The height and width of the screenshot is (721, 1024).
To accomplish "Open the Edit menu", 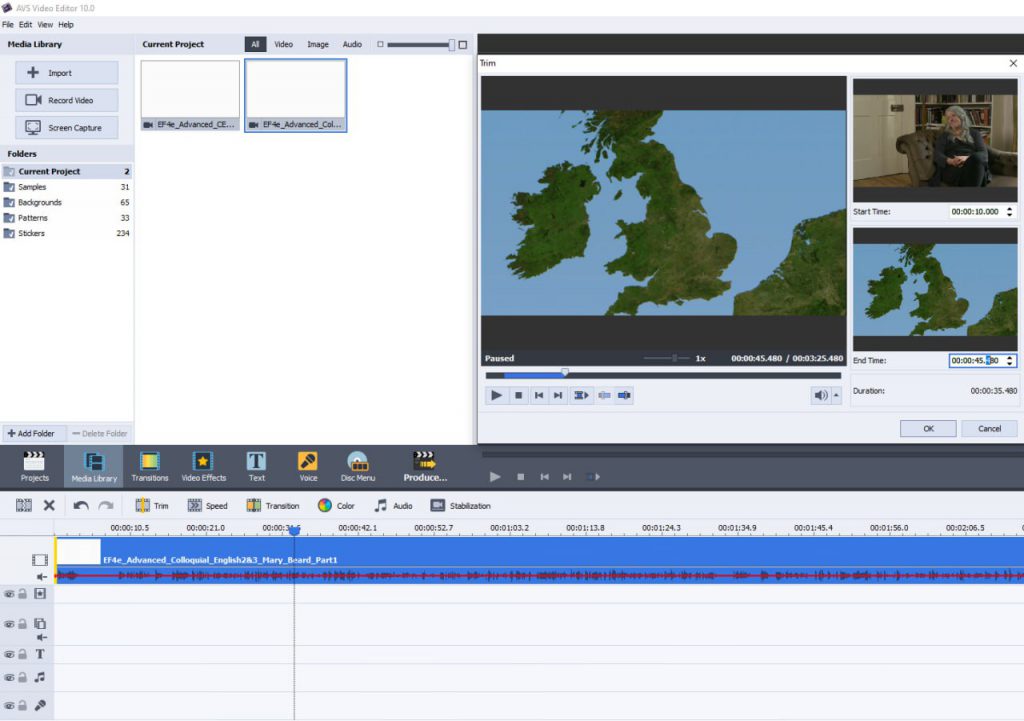I will (x=25, y=25).
